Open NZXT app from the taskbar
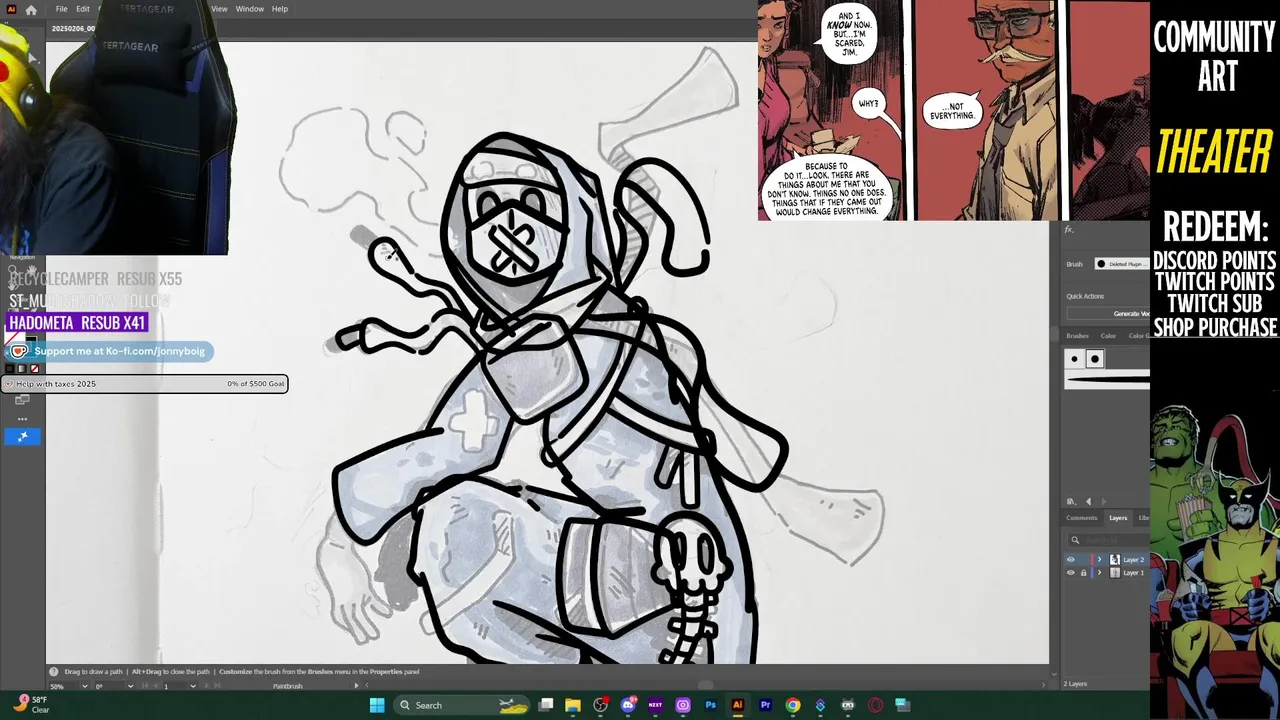The image size is (1280, 720). [655, 705]
